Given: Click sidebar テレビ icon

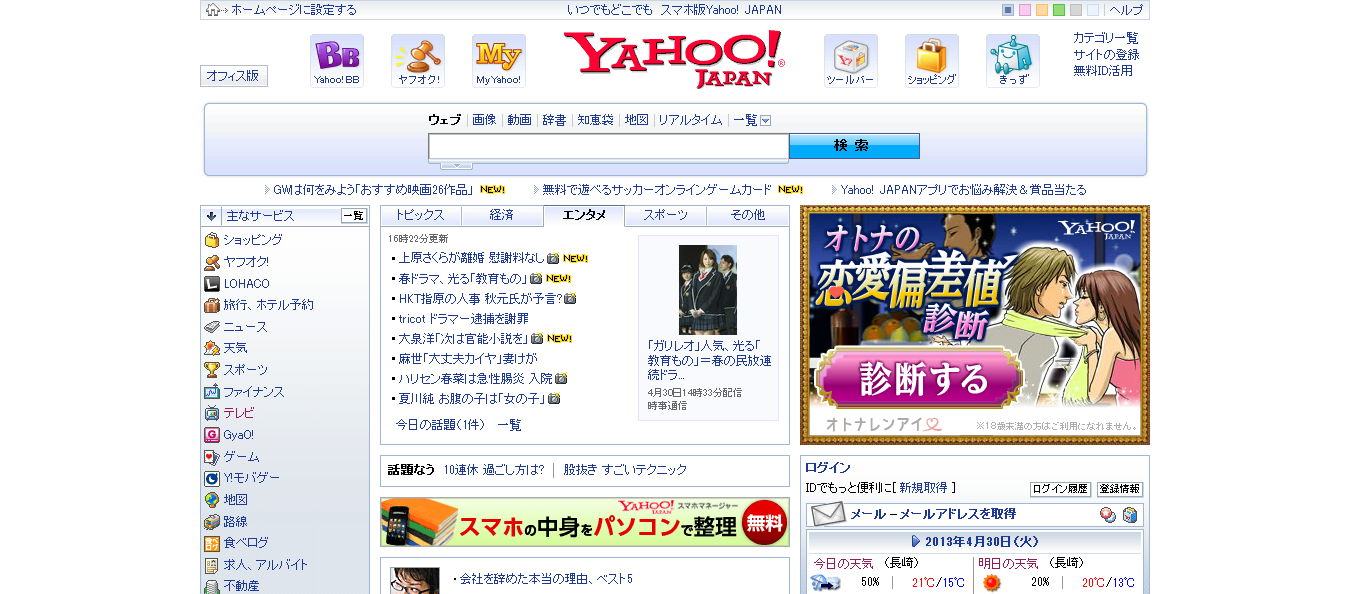Looking at the screenshot, I should click(x=211, y=413).
